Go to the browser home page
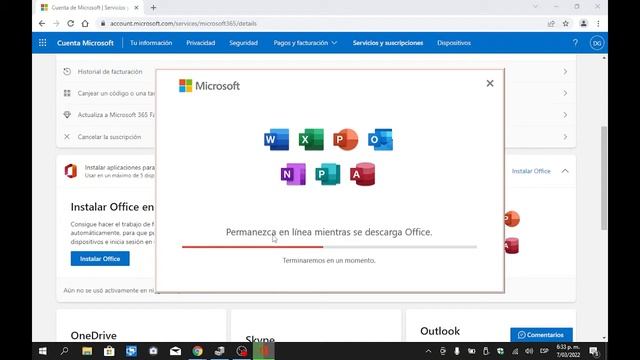 pyautogui.click(x=85, y=24)
